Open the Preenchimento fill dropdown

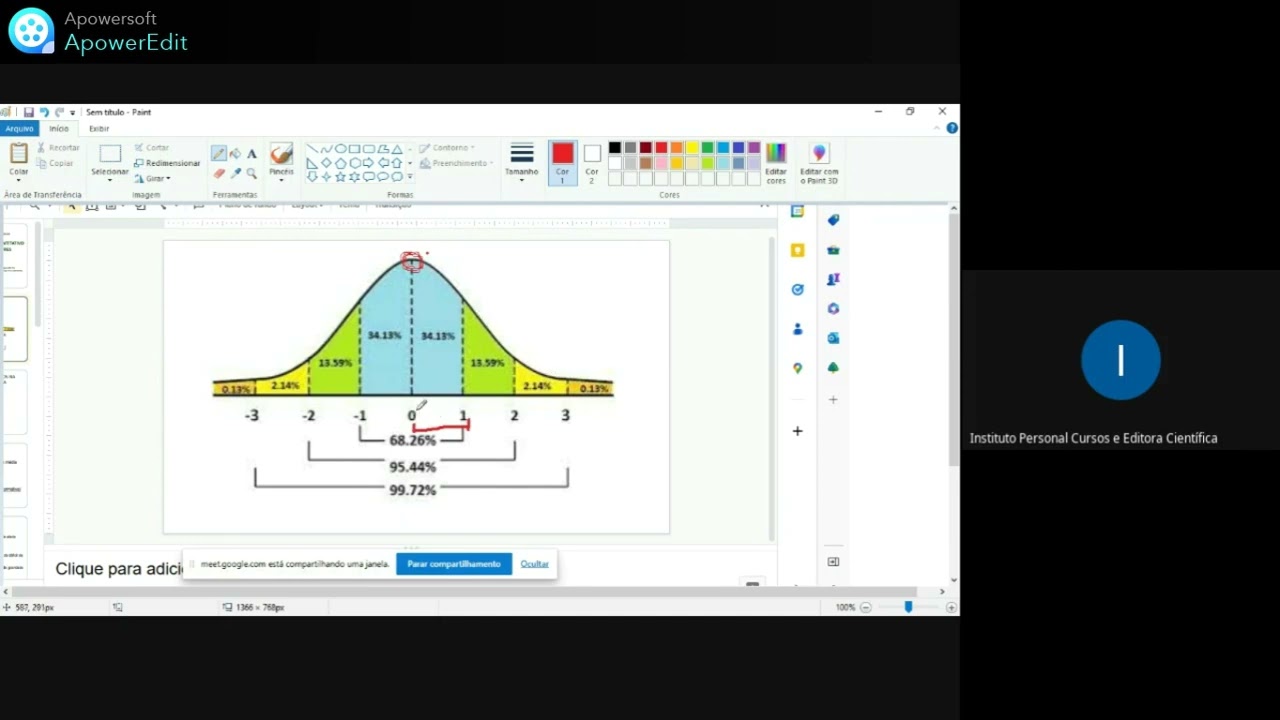[x=457, y=163]
